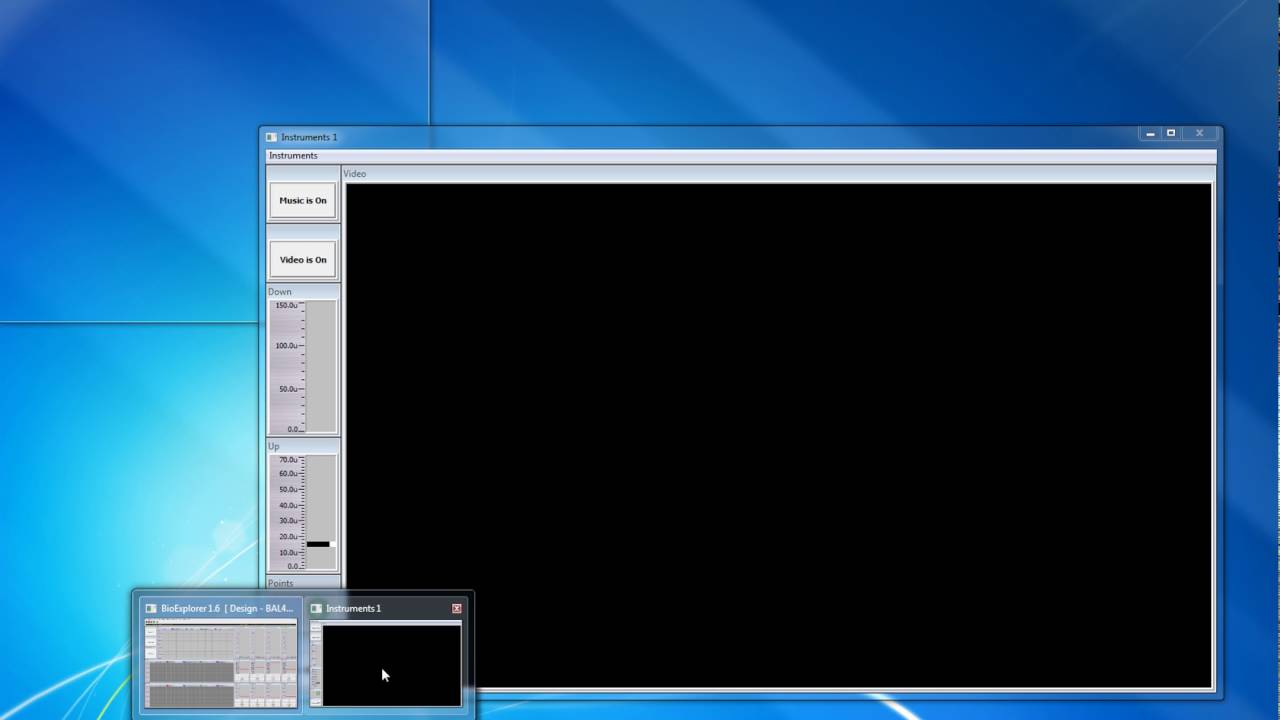Viewport: 1280px width, 720px height.
Task: Close Instruments 1 from the thumbnail preview
Action: pyautogui.click(x=457, y=608)
